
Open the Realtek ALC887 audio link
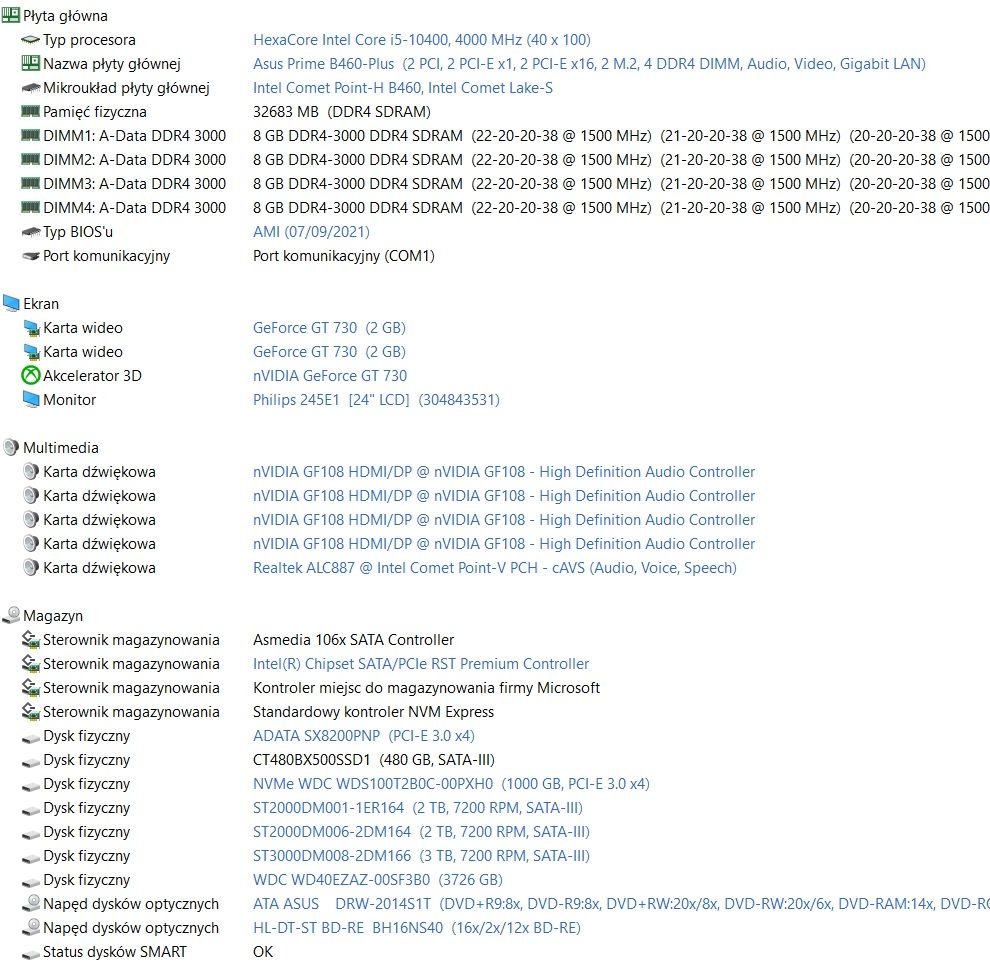495,568
